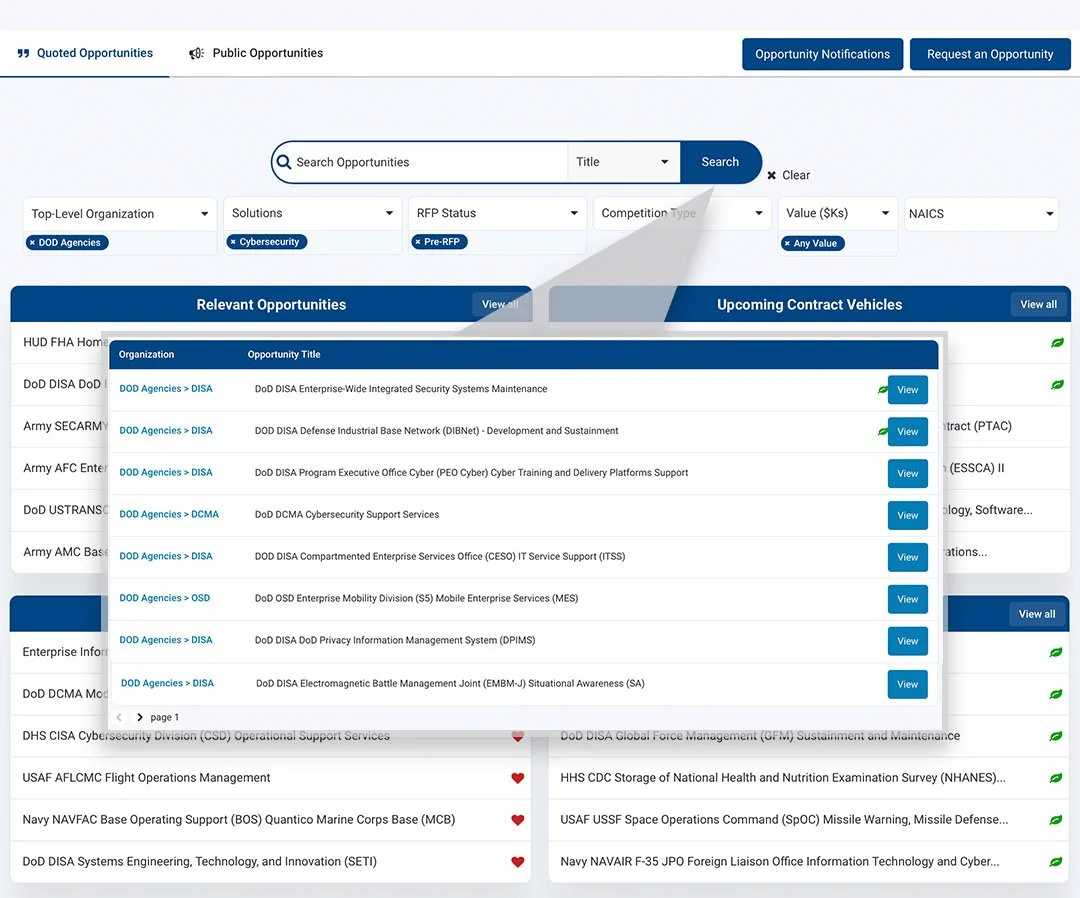The height and width of the screenshot is (898, 1080).
Task: Open DoD DISA Systems Engineering SETI opportunity
Action: tap(199, 862)
